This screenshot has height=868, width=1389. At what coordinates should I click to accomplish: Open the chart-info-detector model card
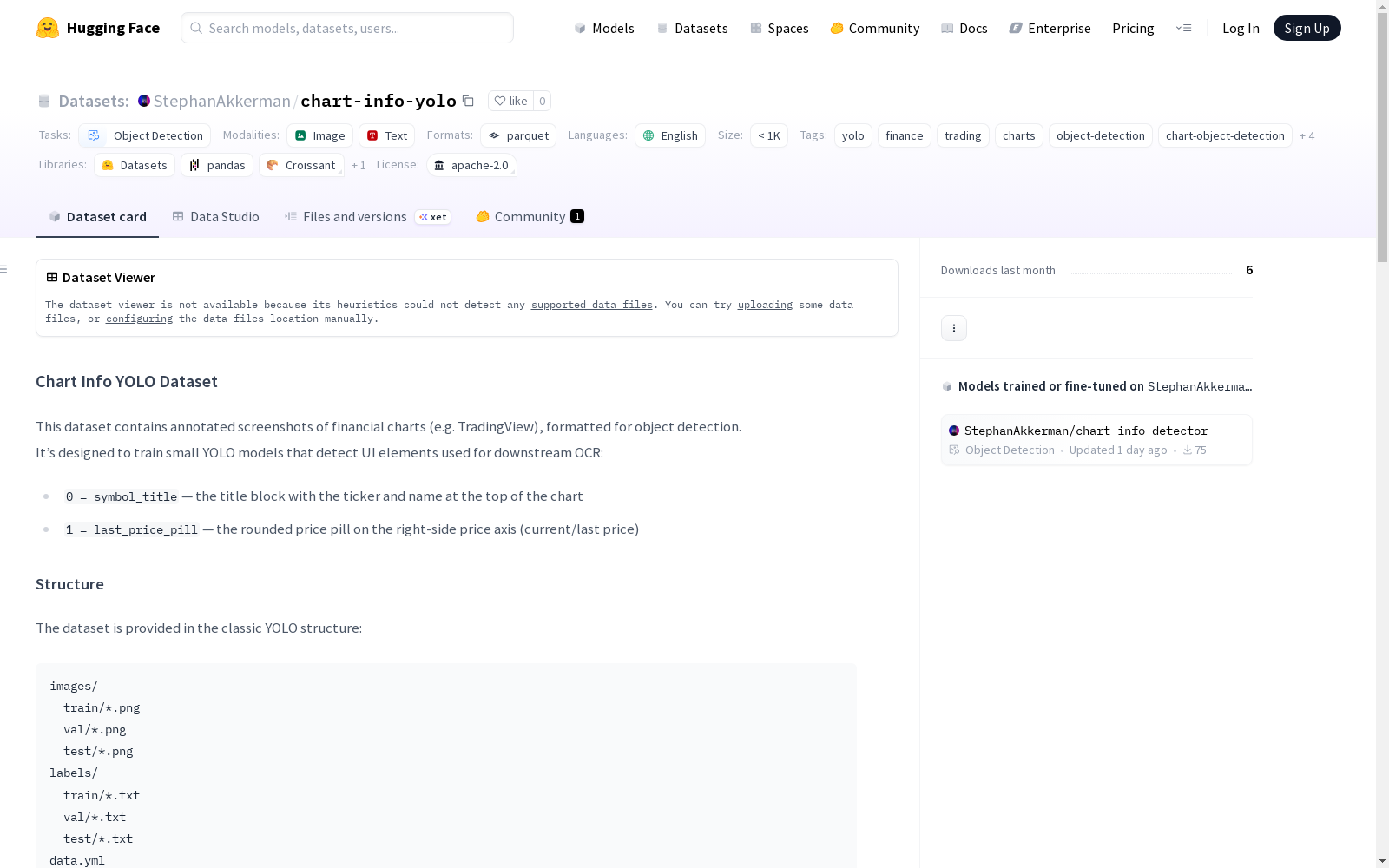point(1096,439)
